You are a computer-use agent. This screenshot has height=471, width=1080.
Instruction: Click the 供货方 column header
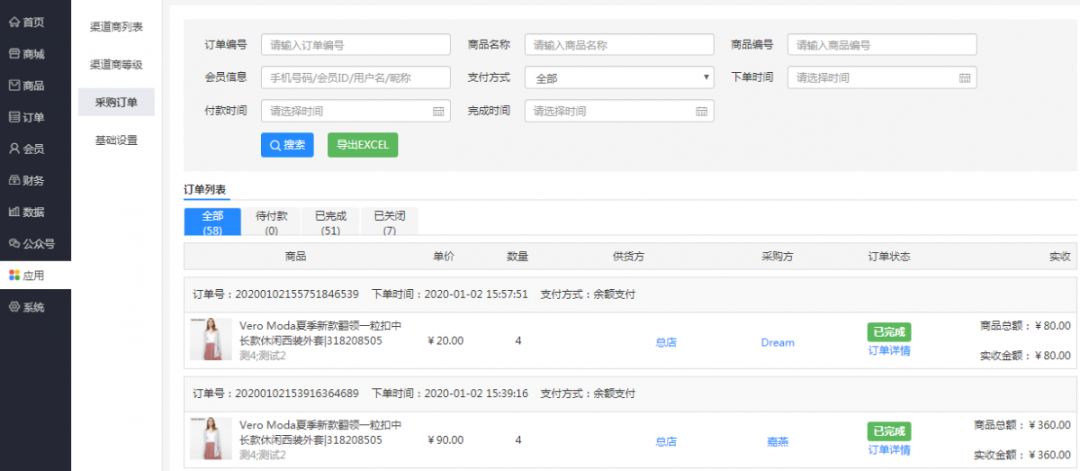(x=629, y=256)
